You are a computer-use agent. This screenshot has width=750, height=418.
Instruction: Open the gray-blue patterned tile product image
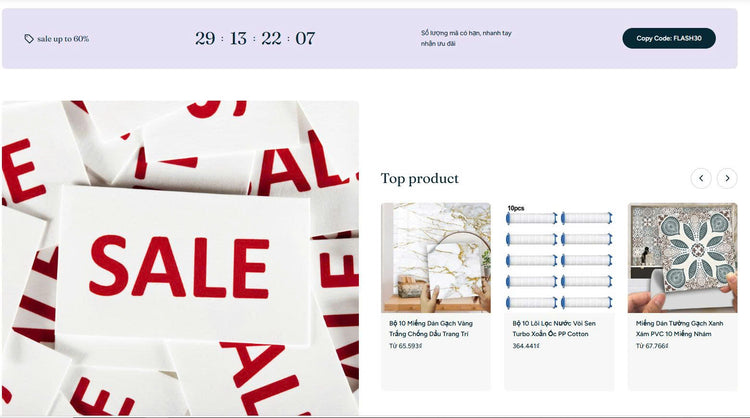pyautogui.click(x=683, y=258)
